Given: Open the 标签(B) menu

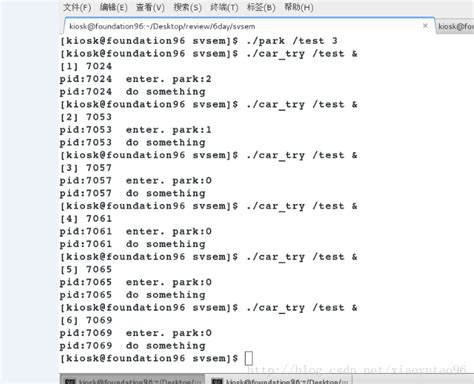Looking at the screenshot, I should coord(261,7).
